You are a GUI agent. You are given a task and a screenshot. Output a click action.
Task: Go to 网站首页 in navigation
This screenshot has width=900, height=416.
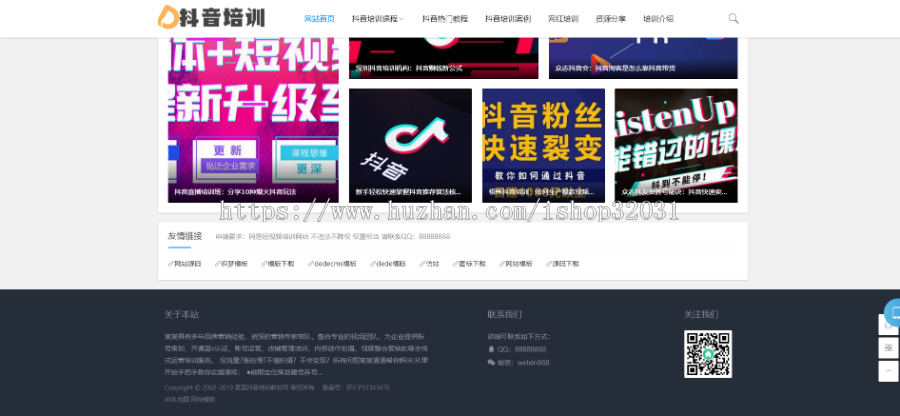(319, 19)
